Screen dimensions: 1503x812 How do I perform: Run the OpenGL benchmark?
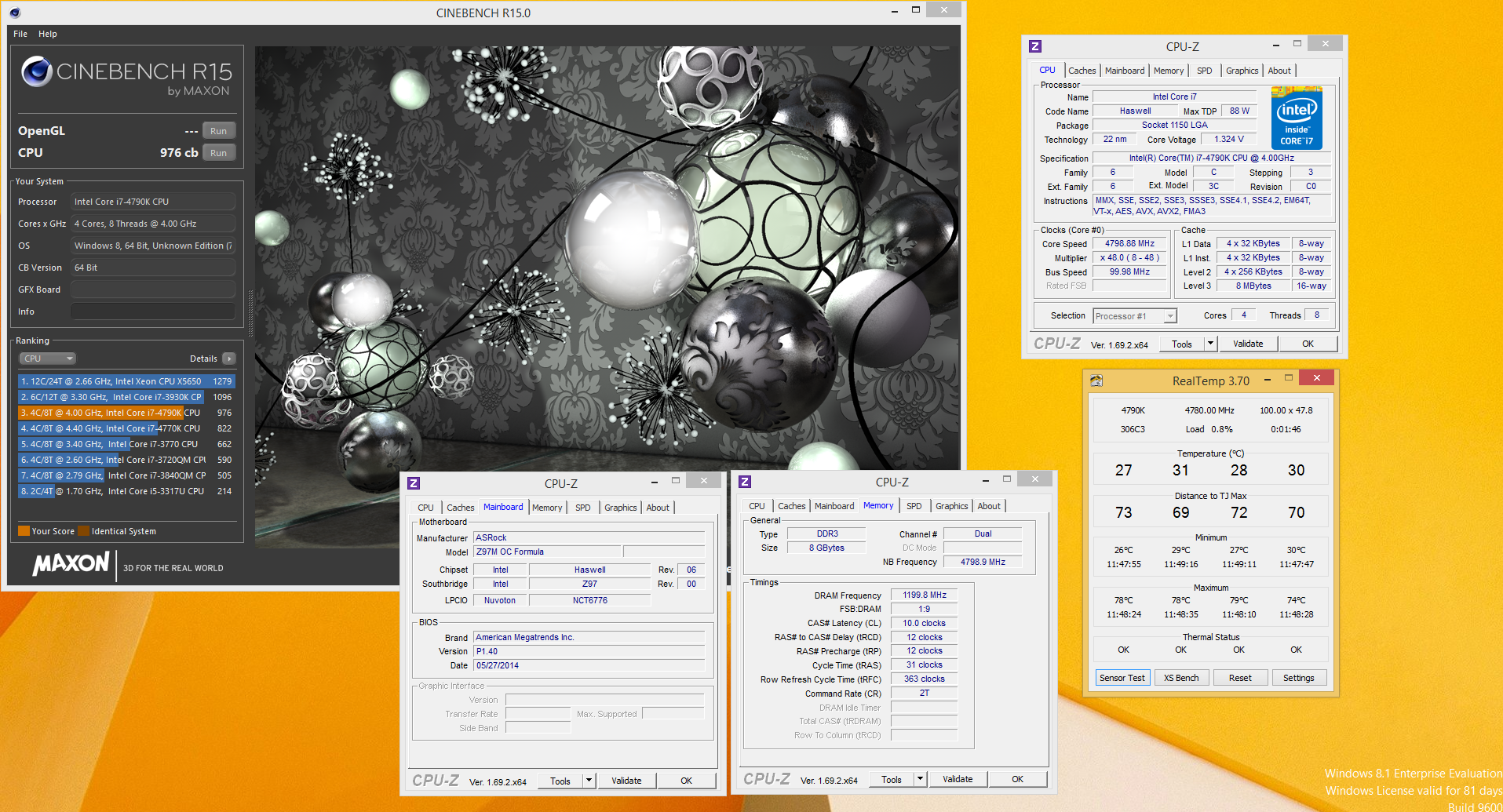point(218,131)
